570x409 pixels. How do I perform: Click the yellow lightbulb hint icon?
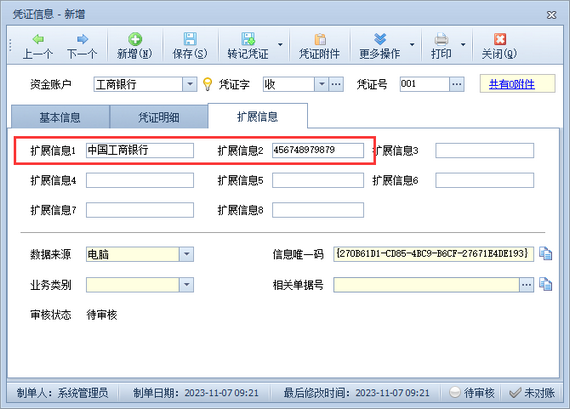pos(207,84)
